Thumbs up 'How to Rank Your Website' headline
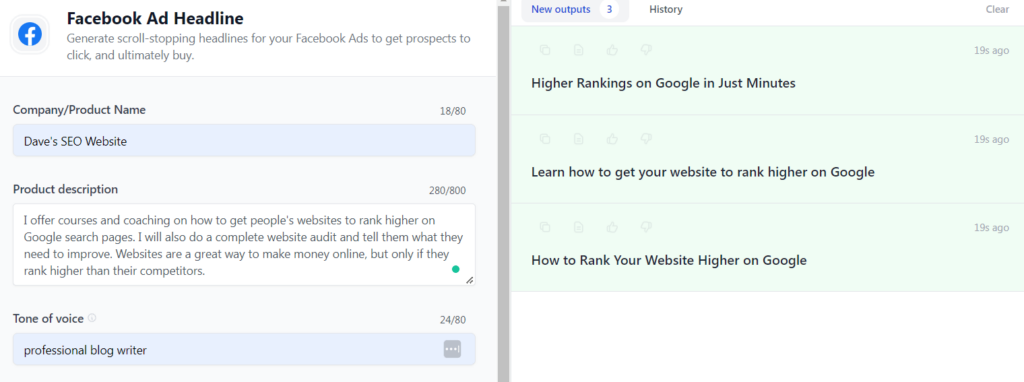The image size is (1024, 382). (613, 227)
